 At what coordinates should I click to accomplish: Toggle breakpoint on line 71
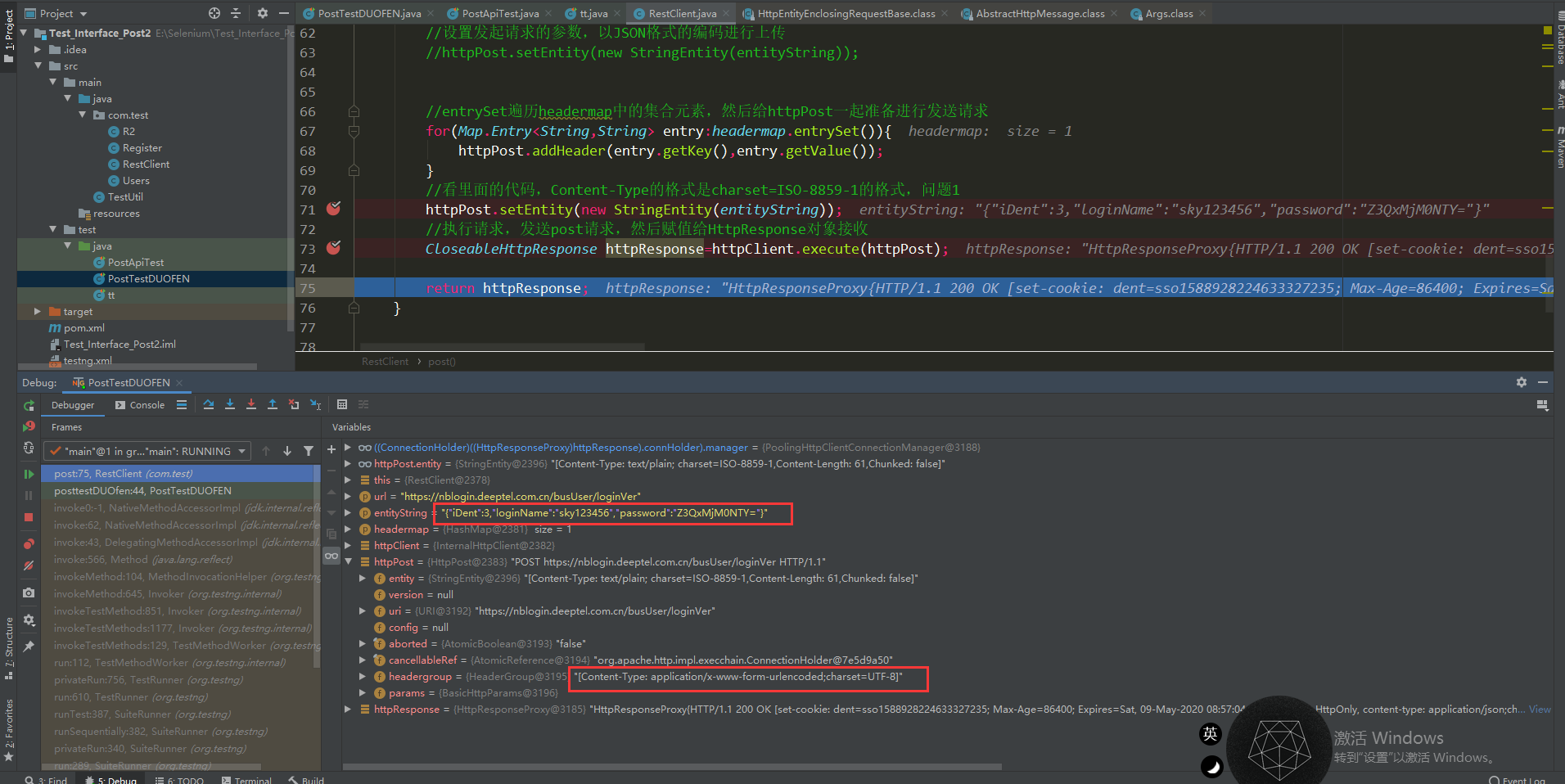tap(334, 209)
